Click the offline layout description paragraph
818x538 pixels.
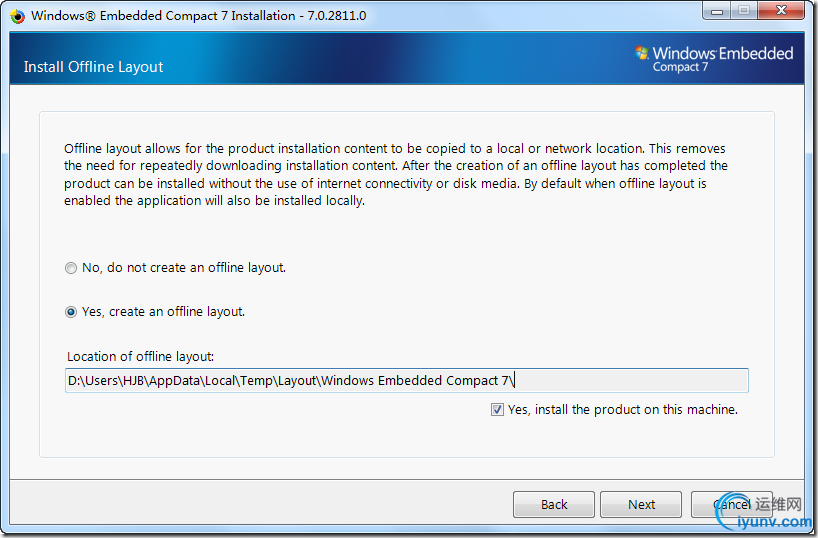coord(396,173)
